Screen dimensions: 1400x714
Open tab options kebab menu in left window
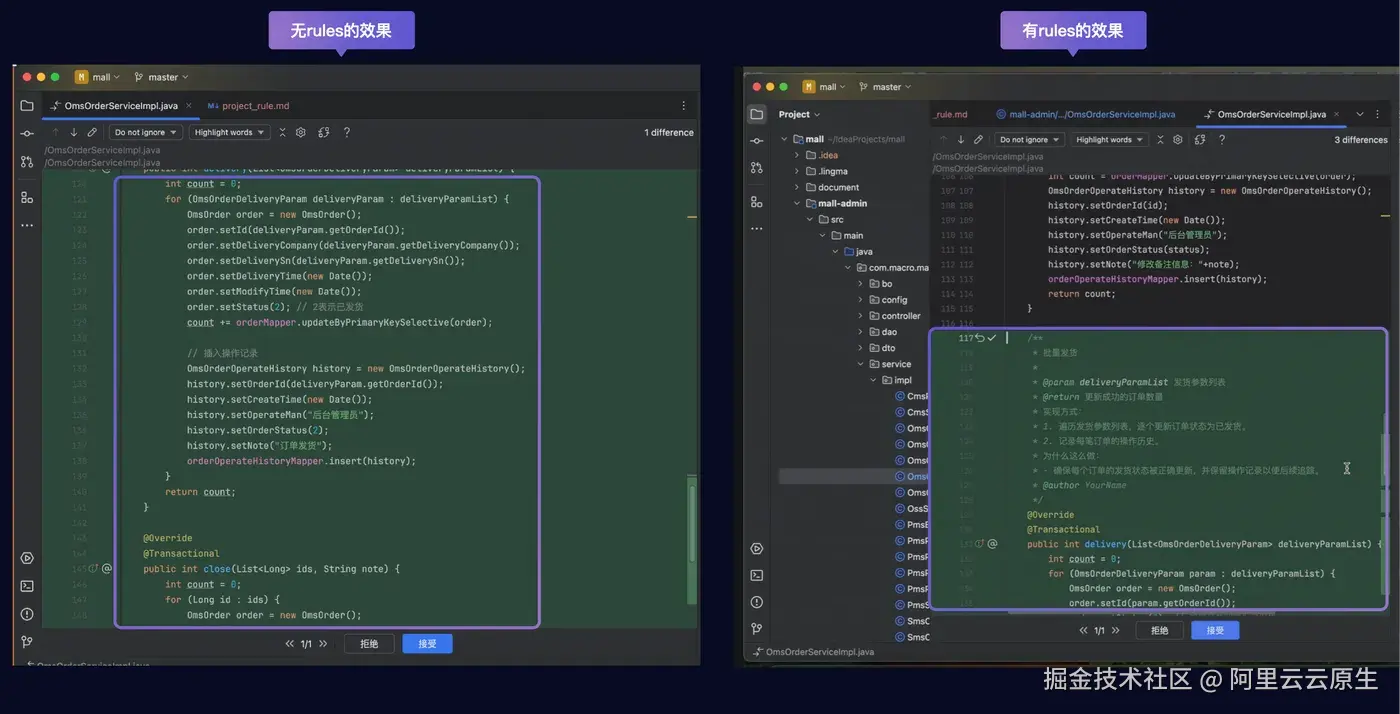click(684, 105)
